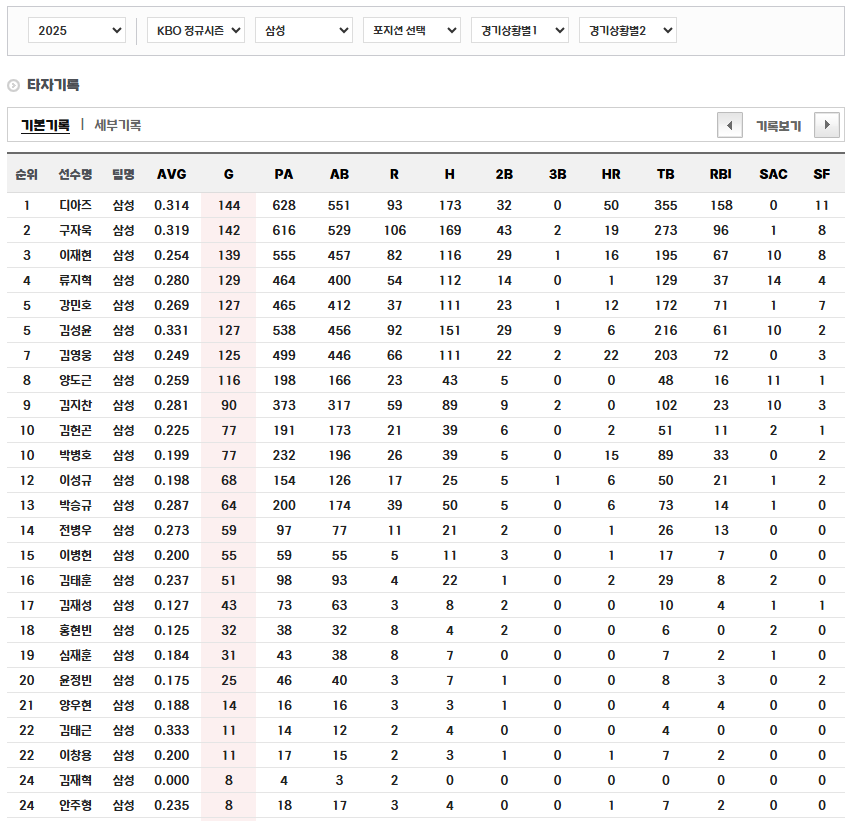
Task: Sort by the G games column header
Action: 228,173
